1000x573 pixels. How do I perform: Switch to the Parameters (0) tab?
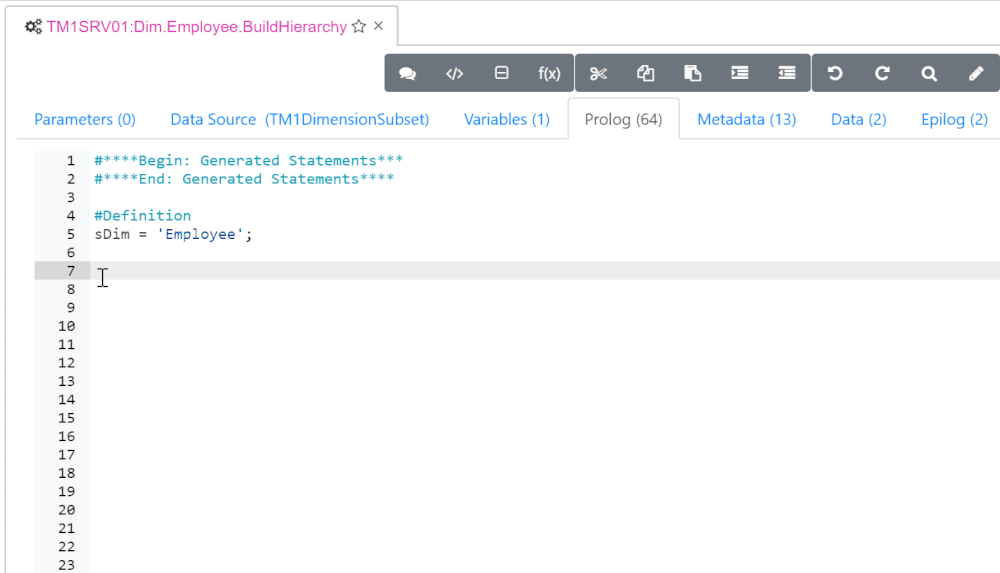85,119
